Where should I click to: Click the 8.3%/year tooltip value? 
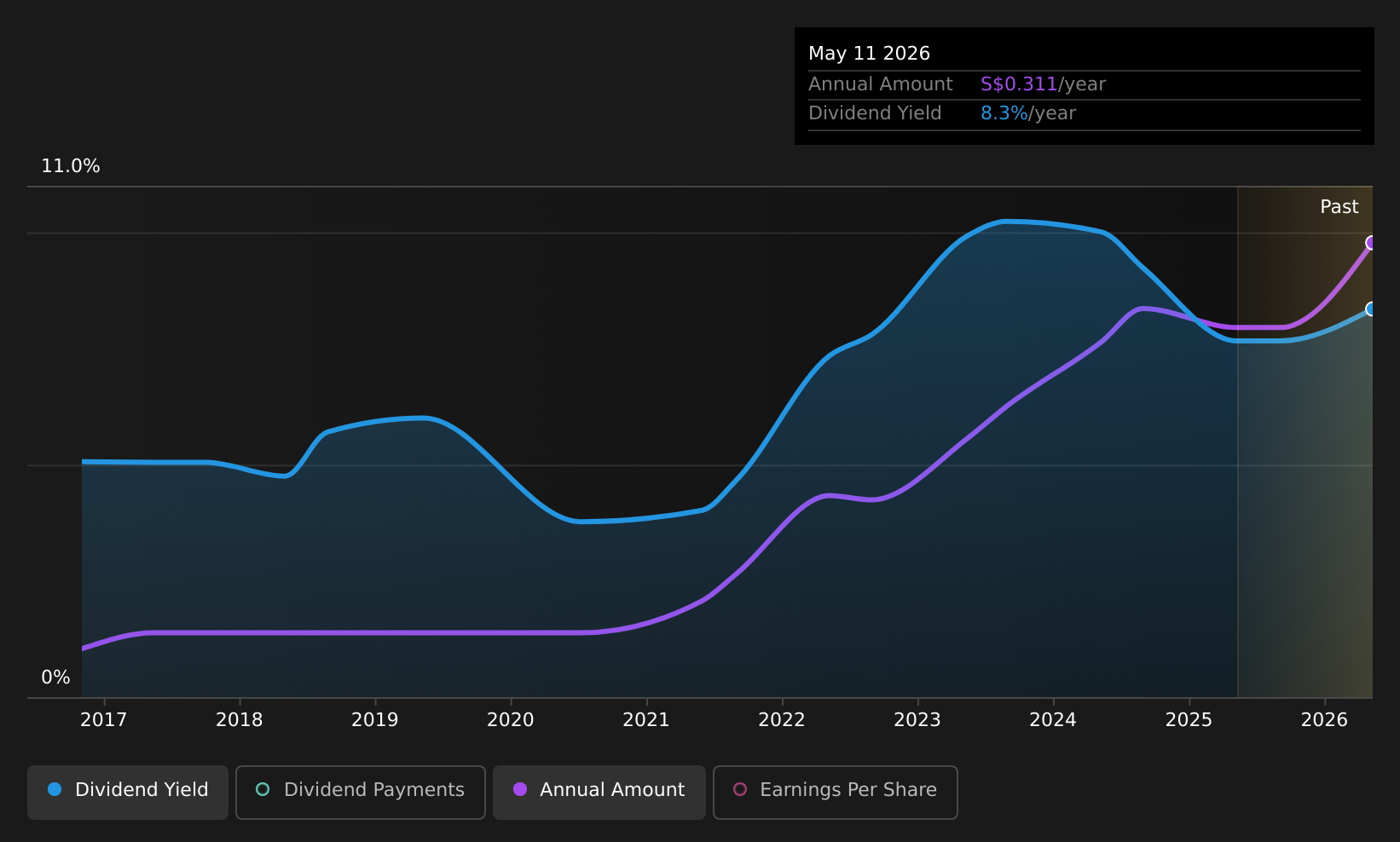1028,113
